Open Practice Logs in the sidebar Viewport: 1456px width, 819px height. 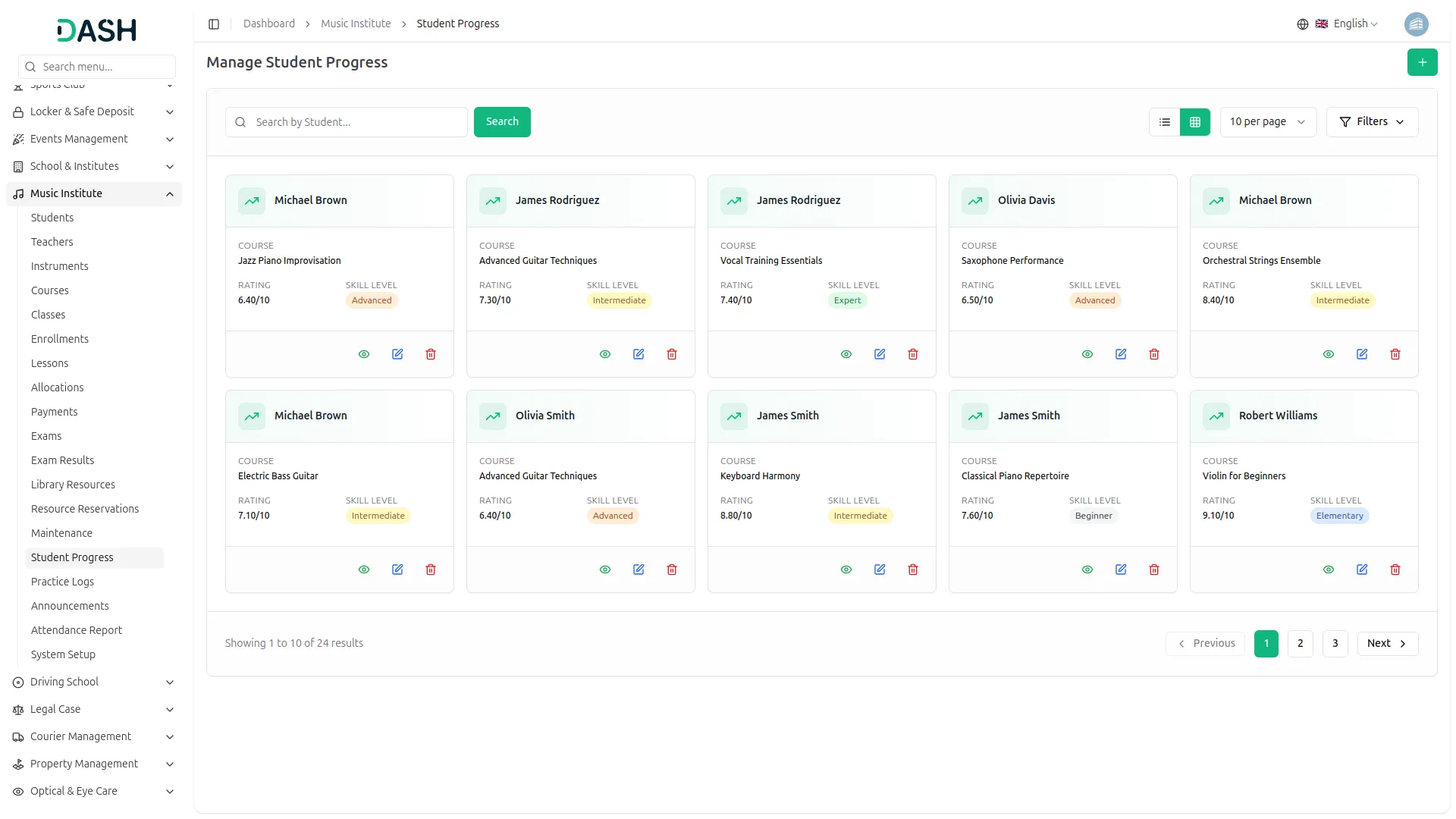(62, 582)
